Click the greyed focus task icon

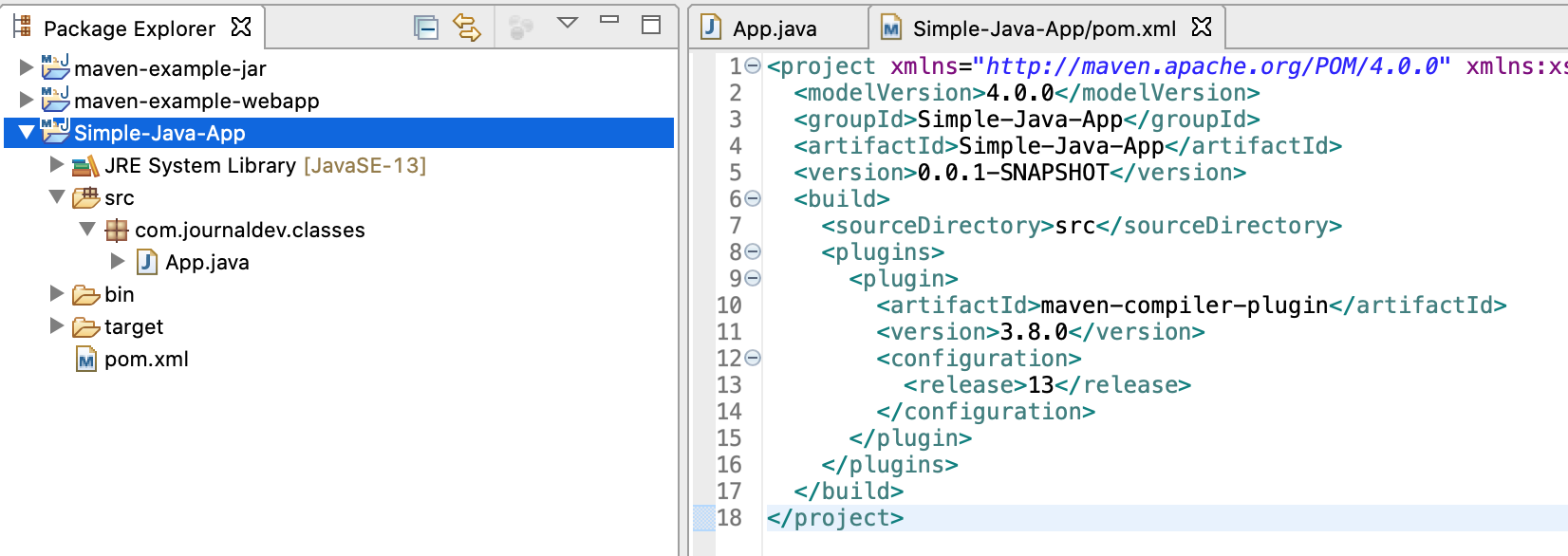pos(520,28)
